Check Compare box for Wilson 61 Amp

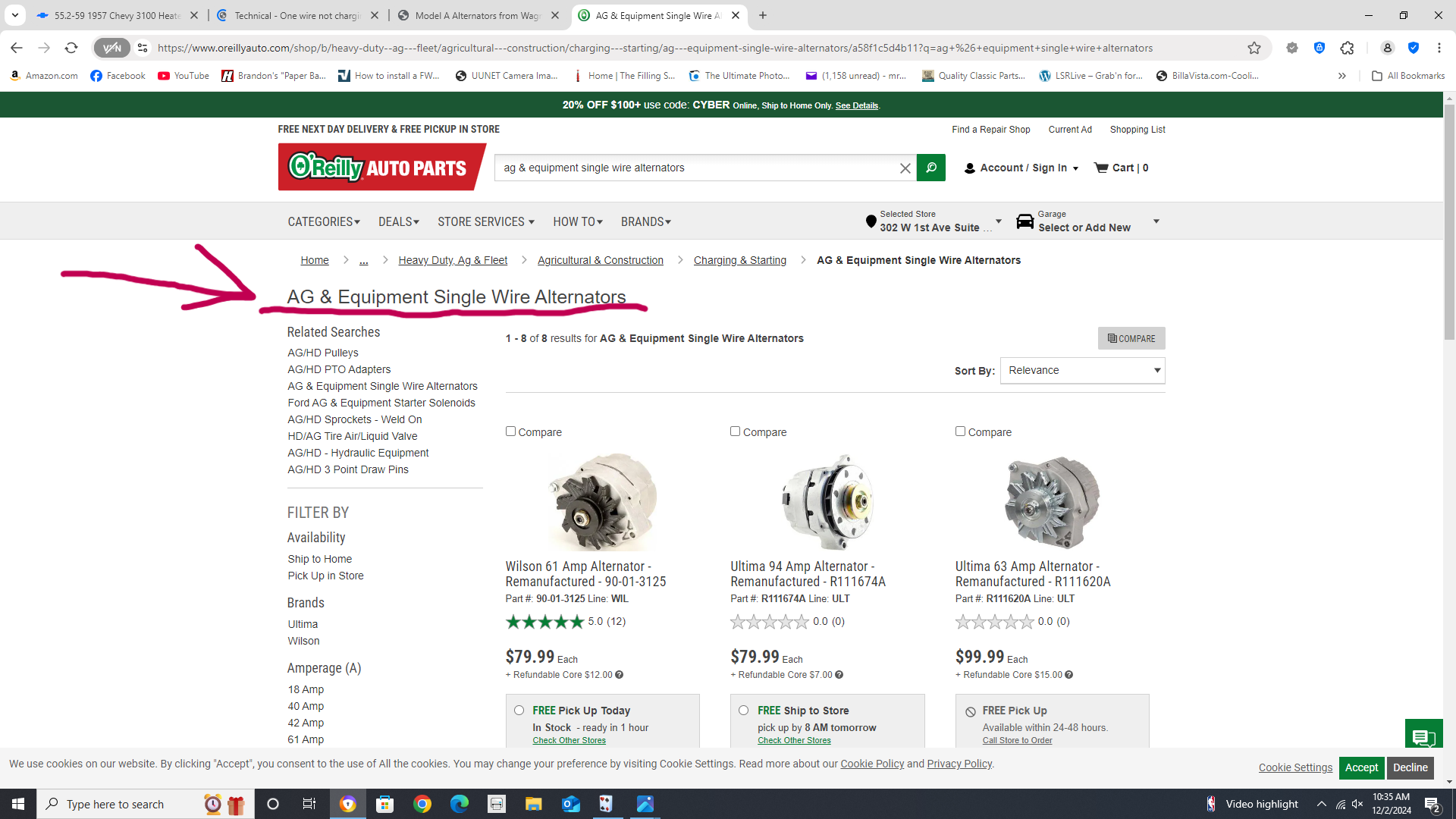tap(510, 431)
